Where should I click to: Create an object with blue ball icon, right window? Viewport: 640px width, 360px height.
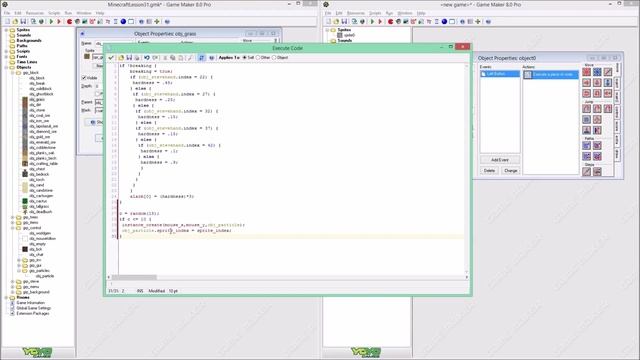point(444,22)
